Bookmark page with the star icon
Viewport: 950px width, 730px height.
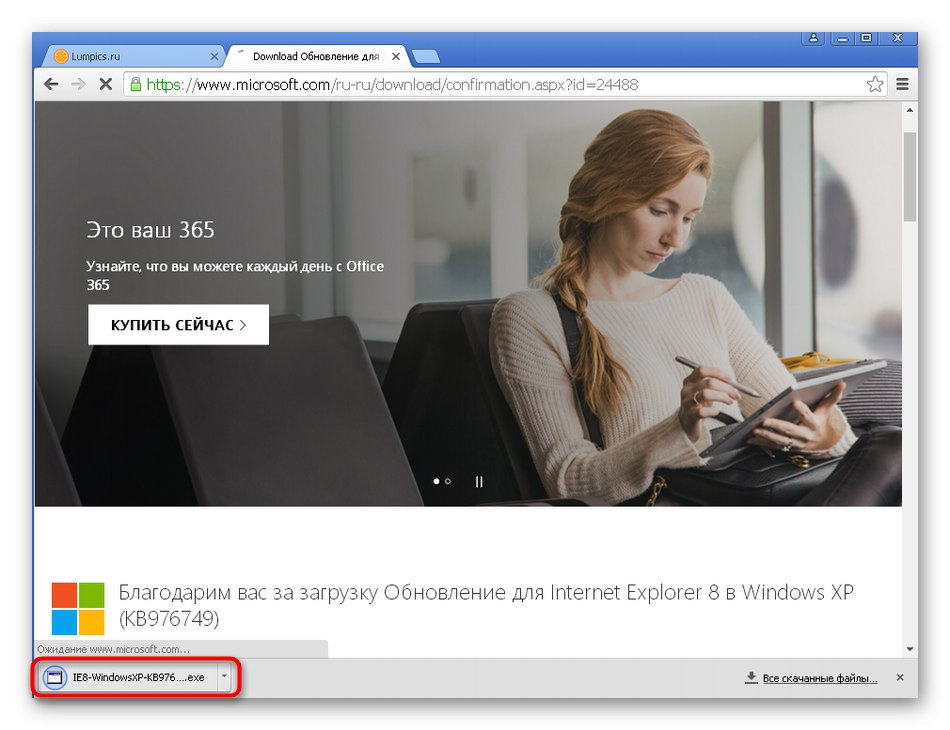874,84
